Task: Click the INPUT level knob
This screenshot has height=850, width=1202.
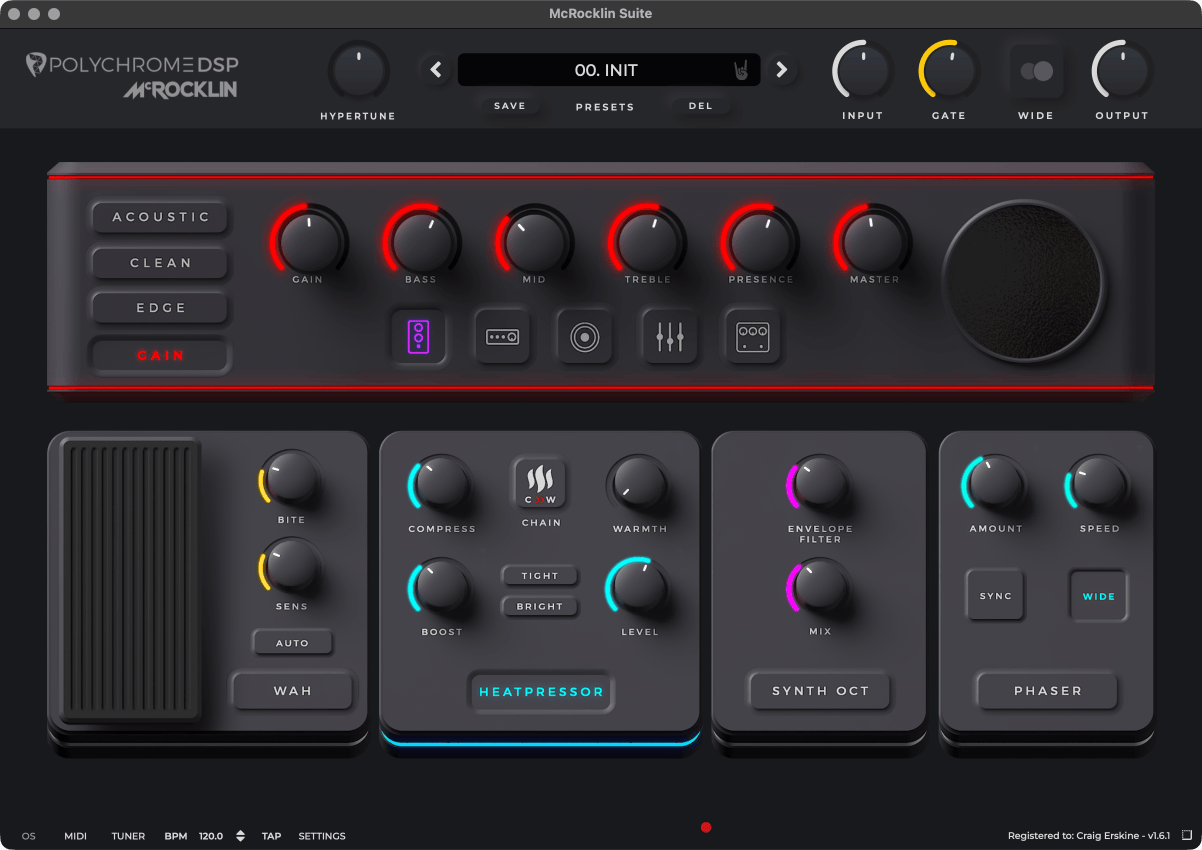Action: coord(862,72)
